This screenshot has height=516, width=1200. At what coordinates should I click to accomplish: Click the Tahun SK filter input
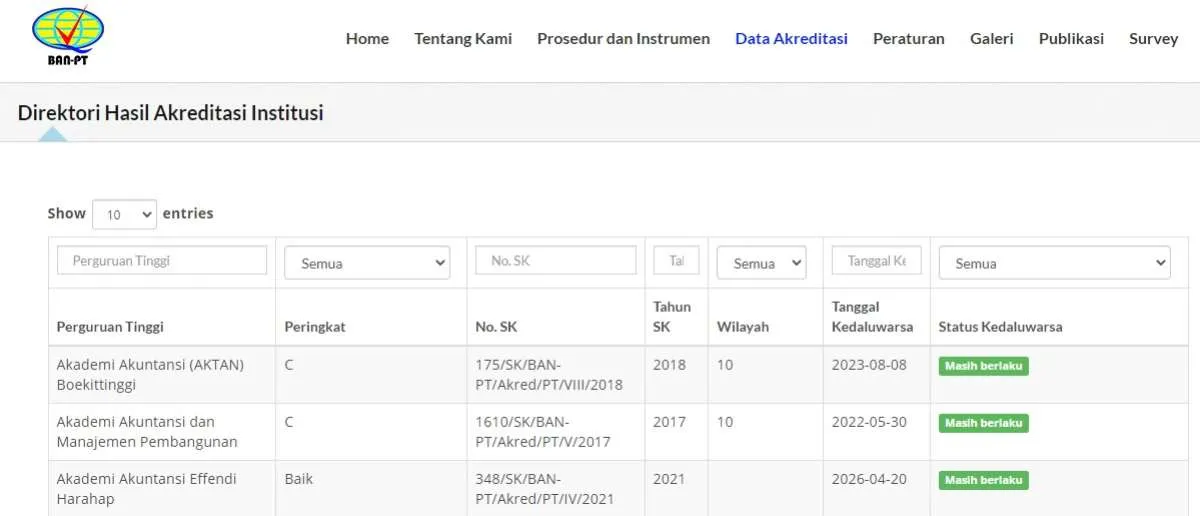(676, 261)
